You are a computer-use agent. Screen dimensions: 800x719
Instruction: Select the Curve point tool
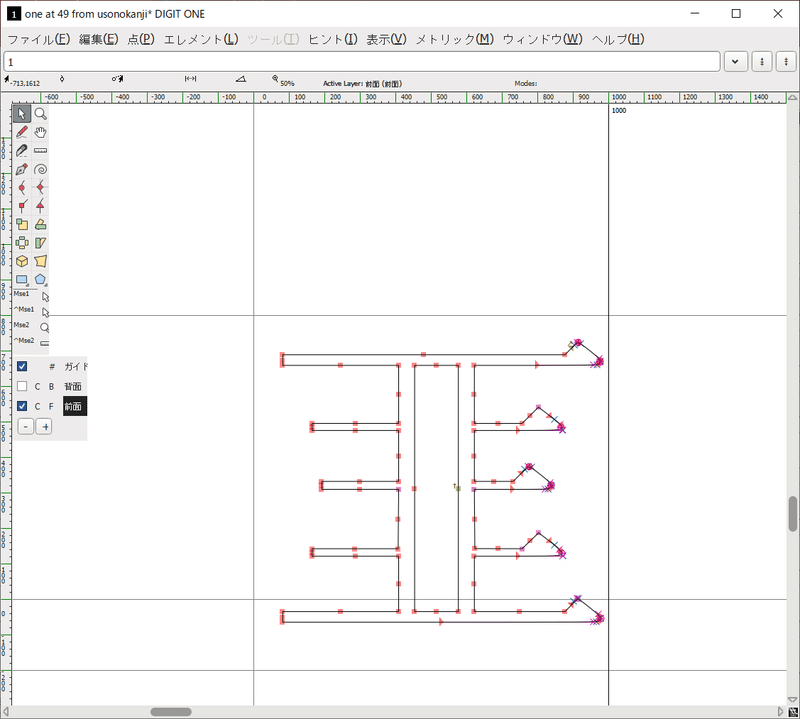(x=21, y=187)
